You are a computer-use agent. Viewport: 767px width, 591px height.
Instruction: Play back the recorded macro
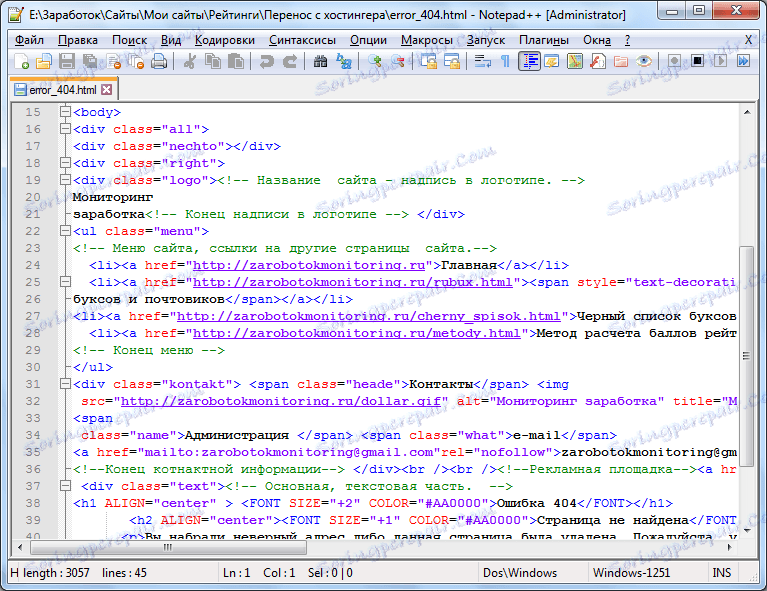[x=720, y=61]
